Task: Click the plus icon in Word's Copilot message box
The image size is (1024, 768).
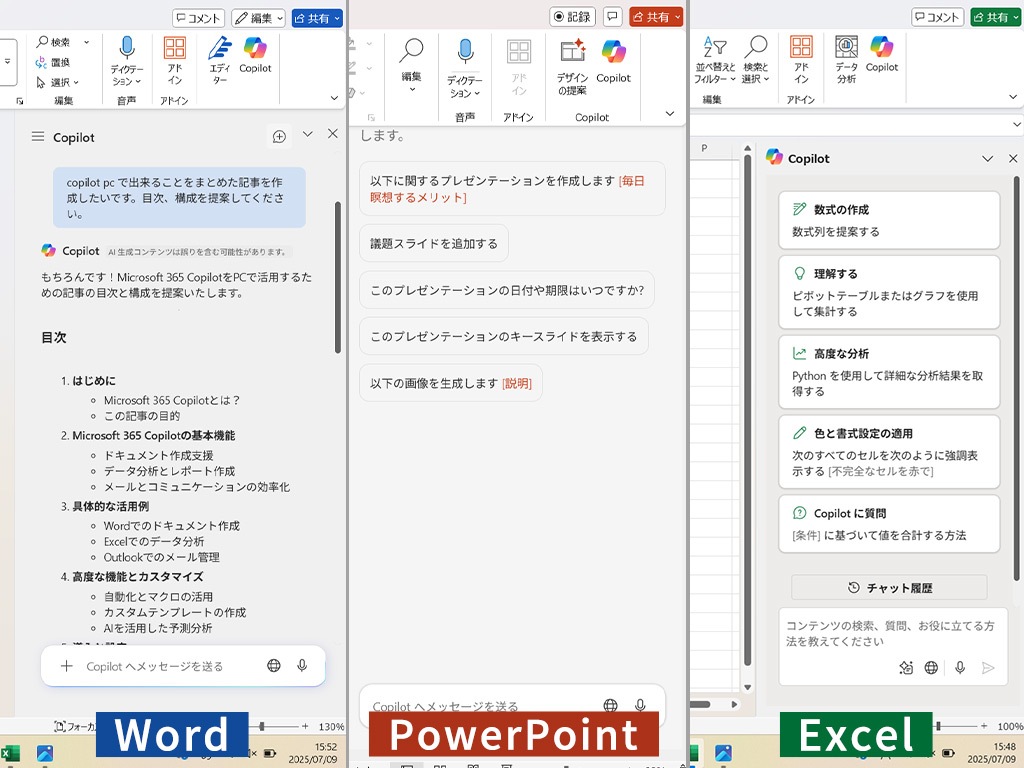Action: (67, 665)
